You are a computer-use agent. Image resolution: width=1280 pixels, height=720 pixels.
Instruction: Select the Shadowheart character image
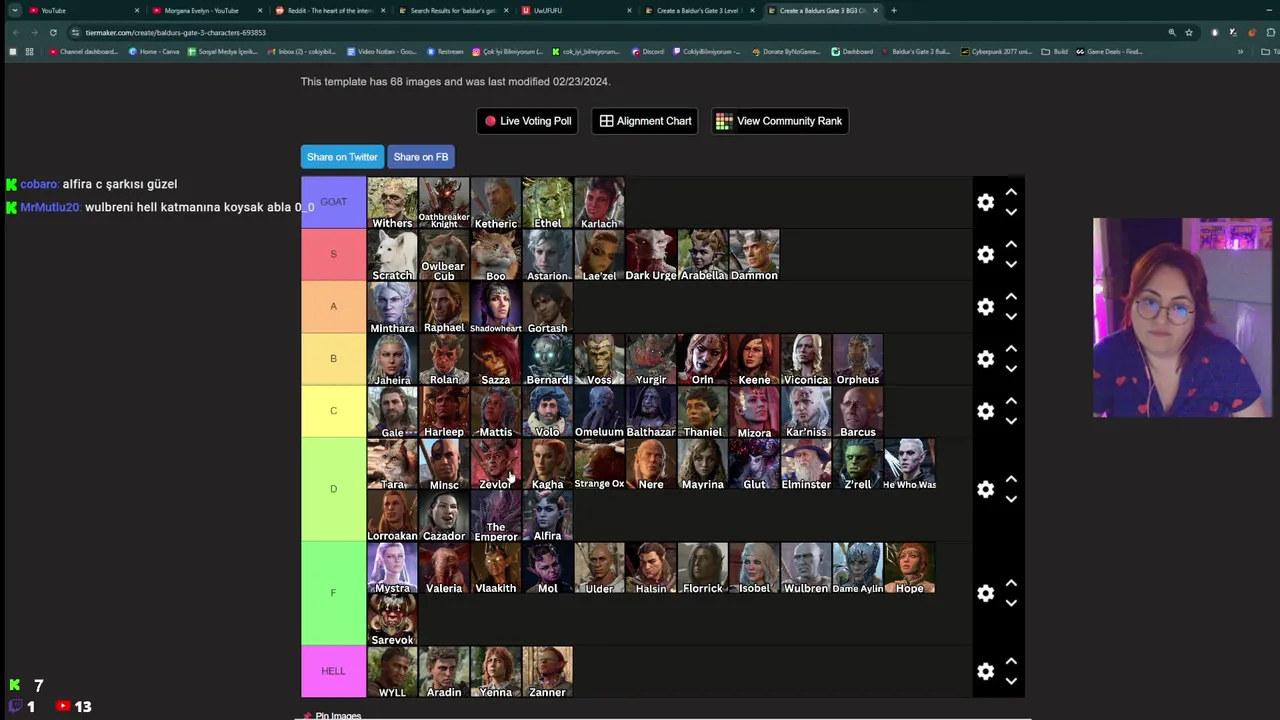pos(496,307)
